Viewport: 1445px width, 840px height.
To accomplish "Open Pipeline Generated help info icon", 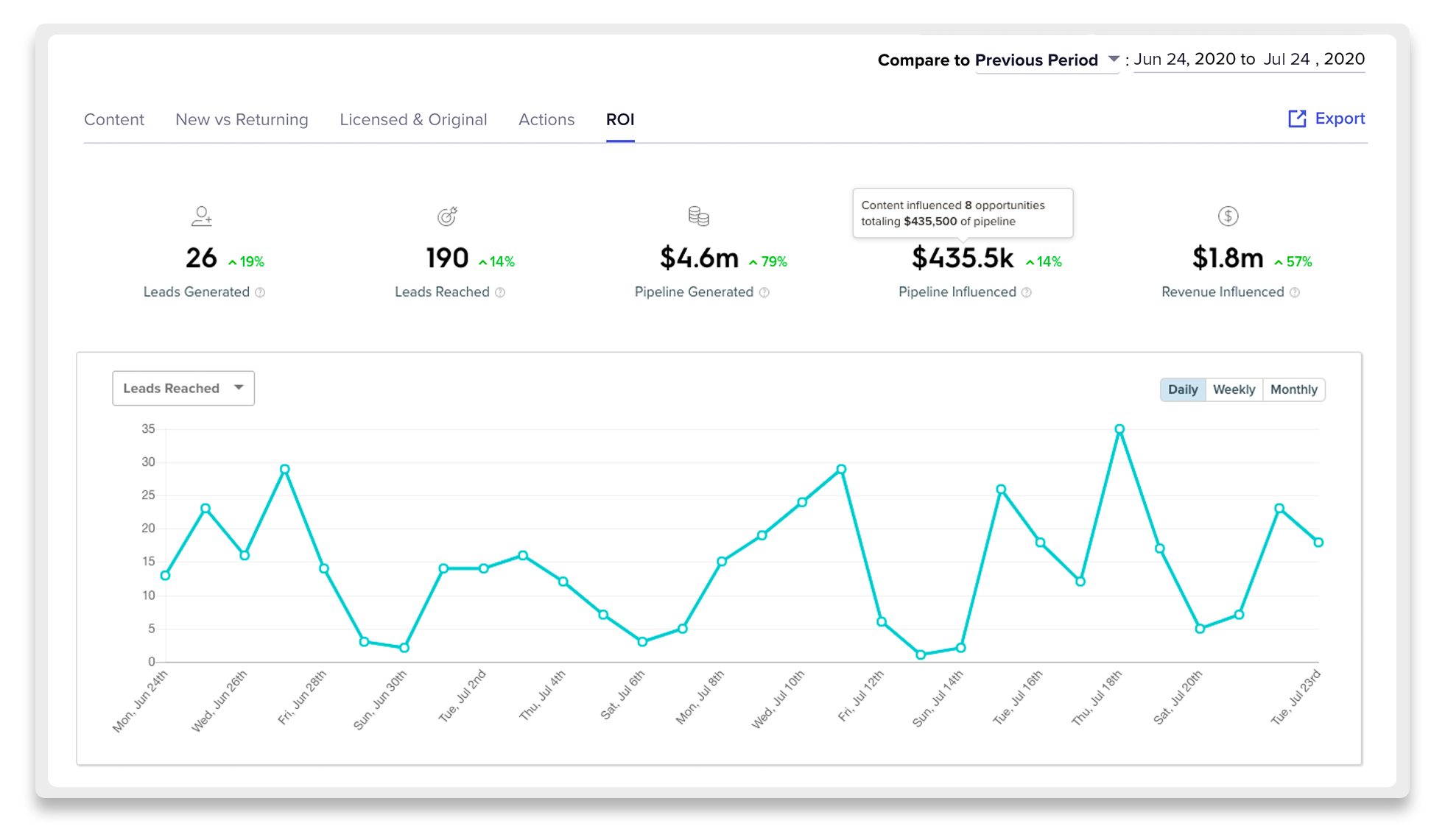I will (x=764, y=292).
